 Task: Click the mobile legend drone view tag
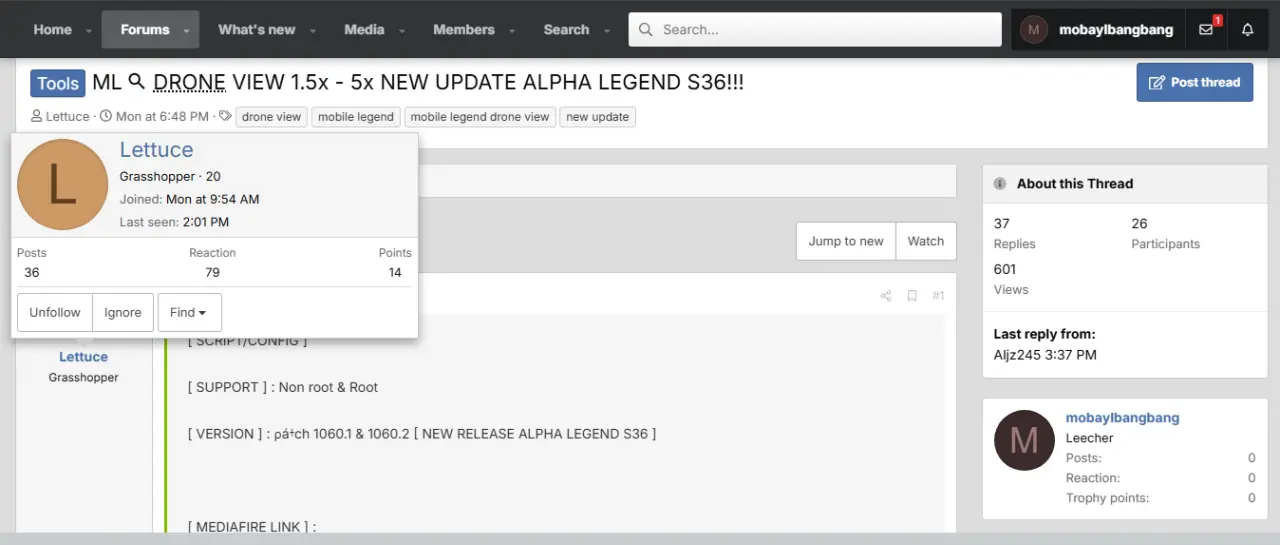[480, 117]
